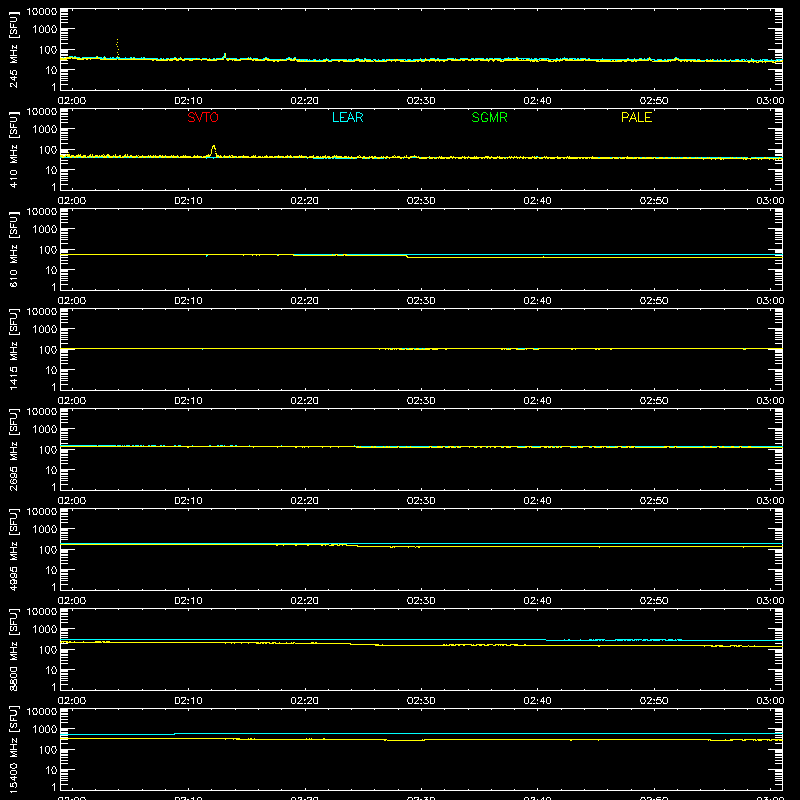The width and height of the screenshot is (800, 800).
Task: Click the 02:30 tick label below 8800 MHz plot
Action: 421,701
